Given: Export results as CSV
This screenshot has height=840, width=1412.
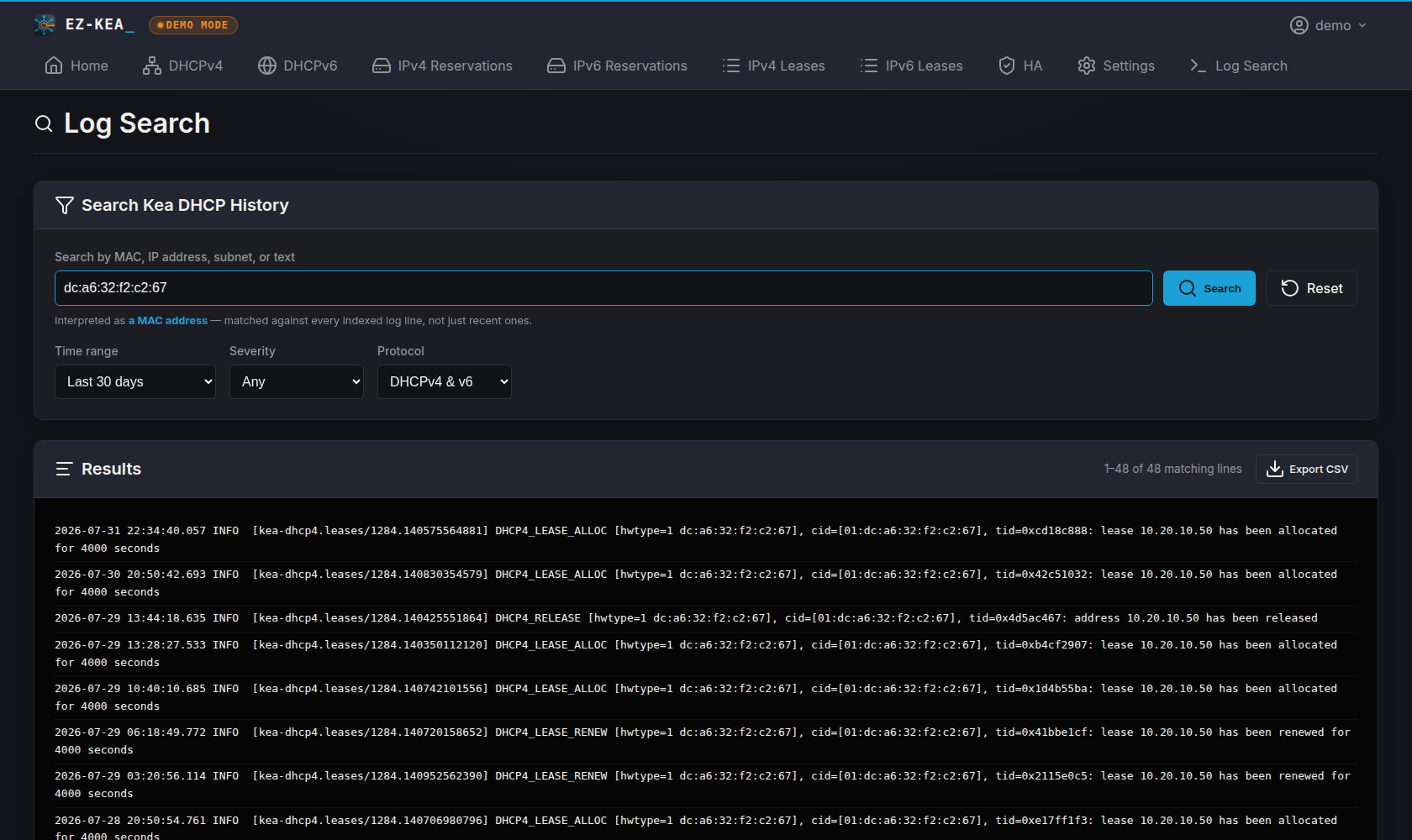Looking at the screenshot, I should point(1306,469).
